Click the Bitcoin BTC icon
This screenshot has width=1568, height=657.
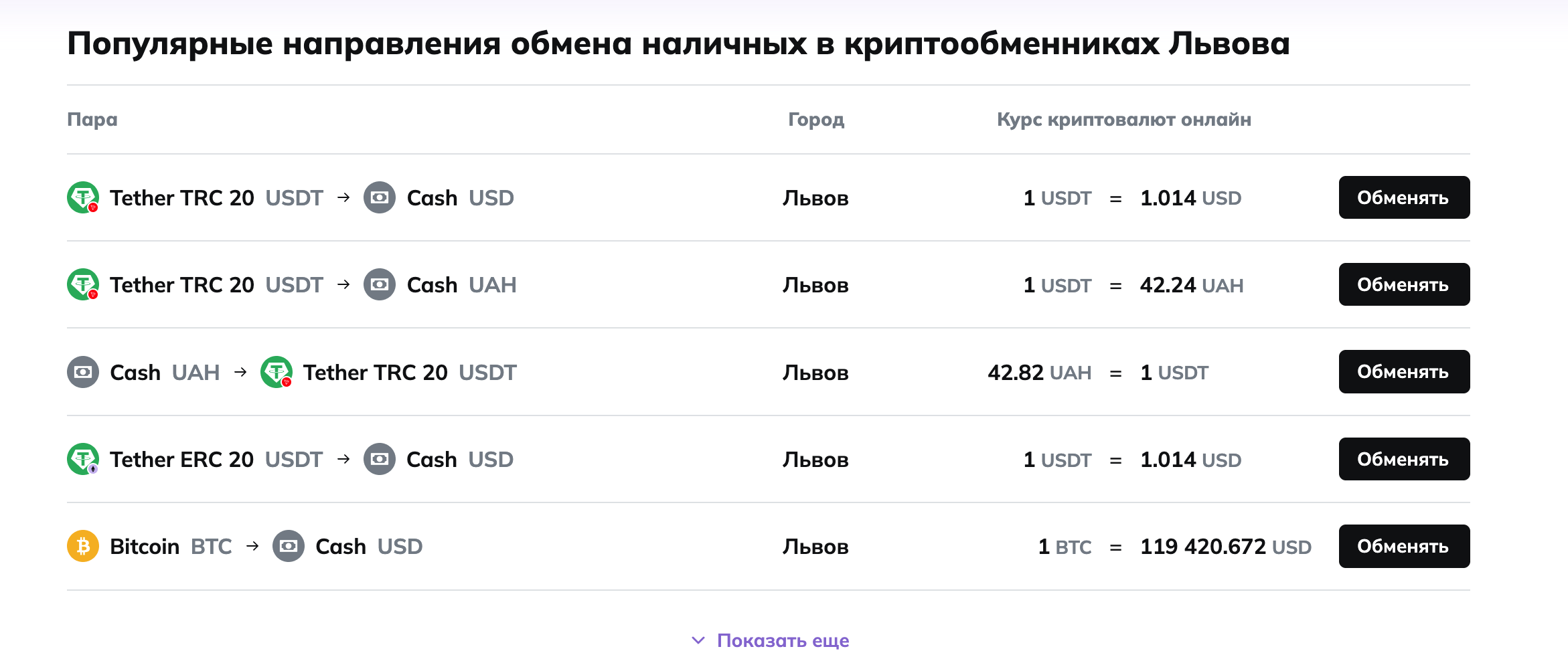pos(83,546)
